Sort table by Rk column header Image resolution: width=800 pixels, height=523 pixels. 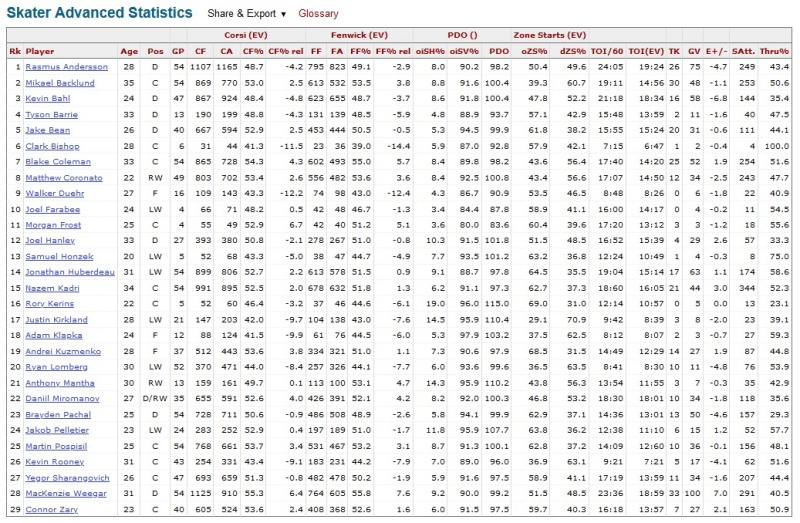coord(15,51)
